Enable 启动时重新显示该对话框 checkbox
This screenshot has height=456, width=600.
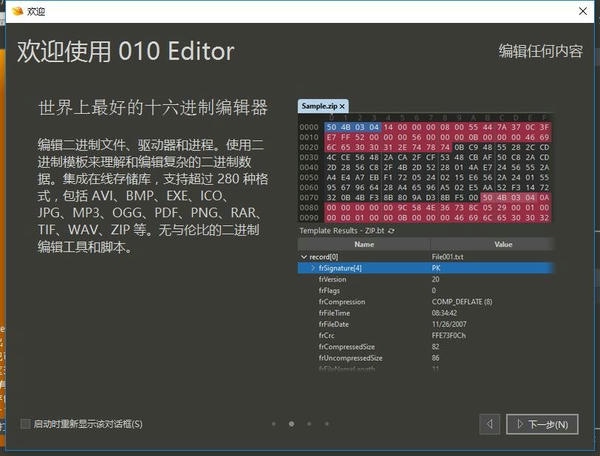[x=25, y=424]
